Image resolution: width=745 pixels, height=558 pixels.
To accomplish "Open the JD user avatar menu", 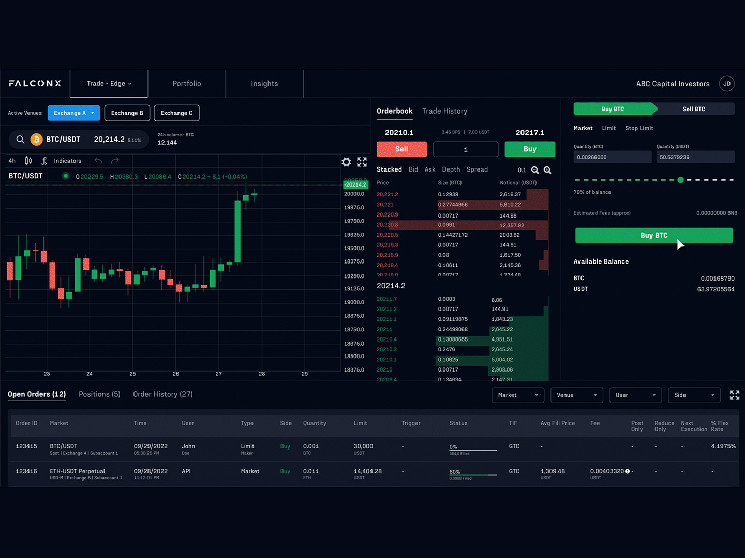I will tap(726, 84).
